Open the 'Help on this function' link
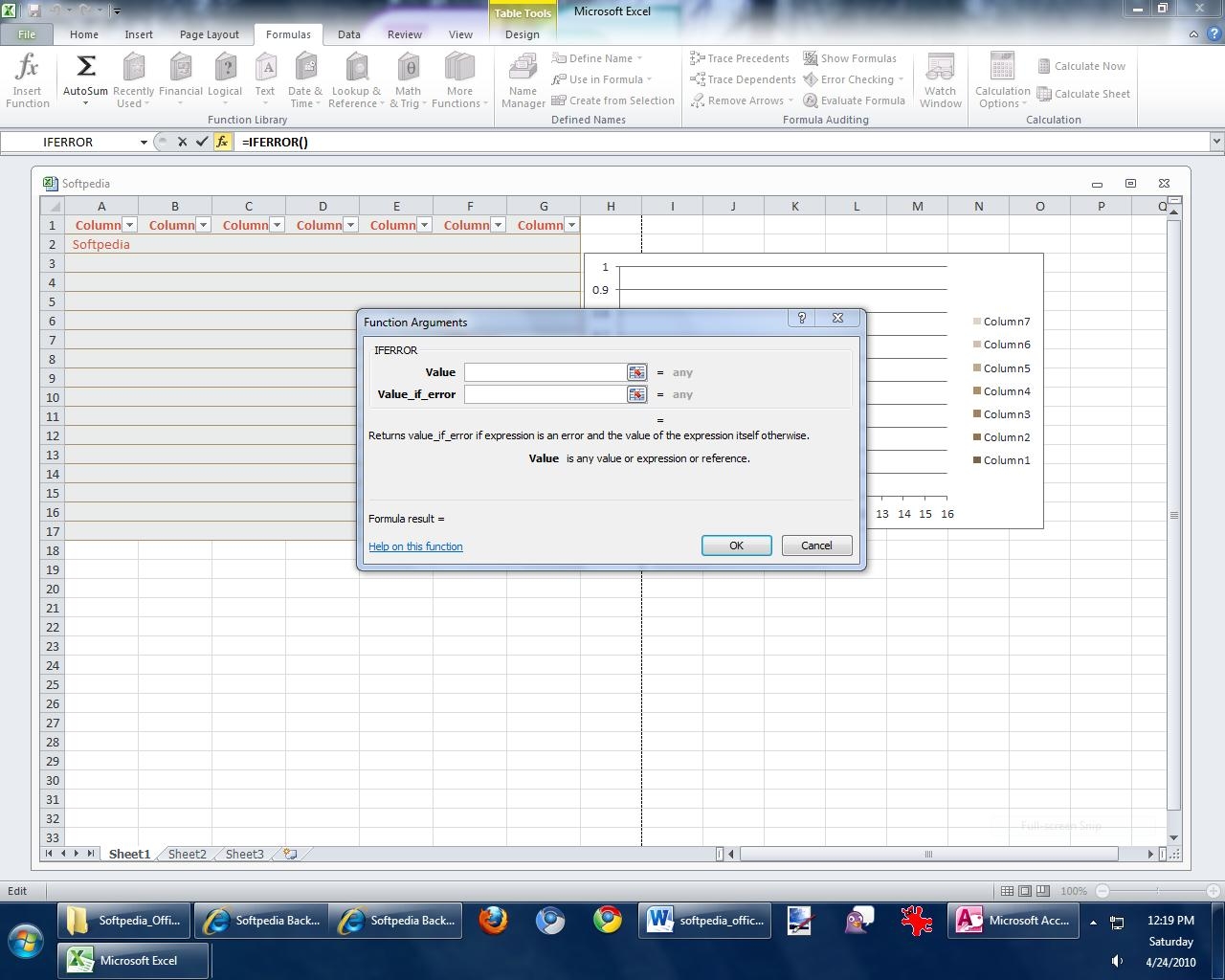Image resolution: width=1225 pixels, height=980 pixels. click(x=415, y=546)
